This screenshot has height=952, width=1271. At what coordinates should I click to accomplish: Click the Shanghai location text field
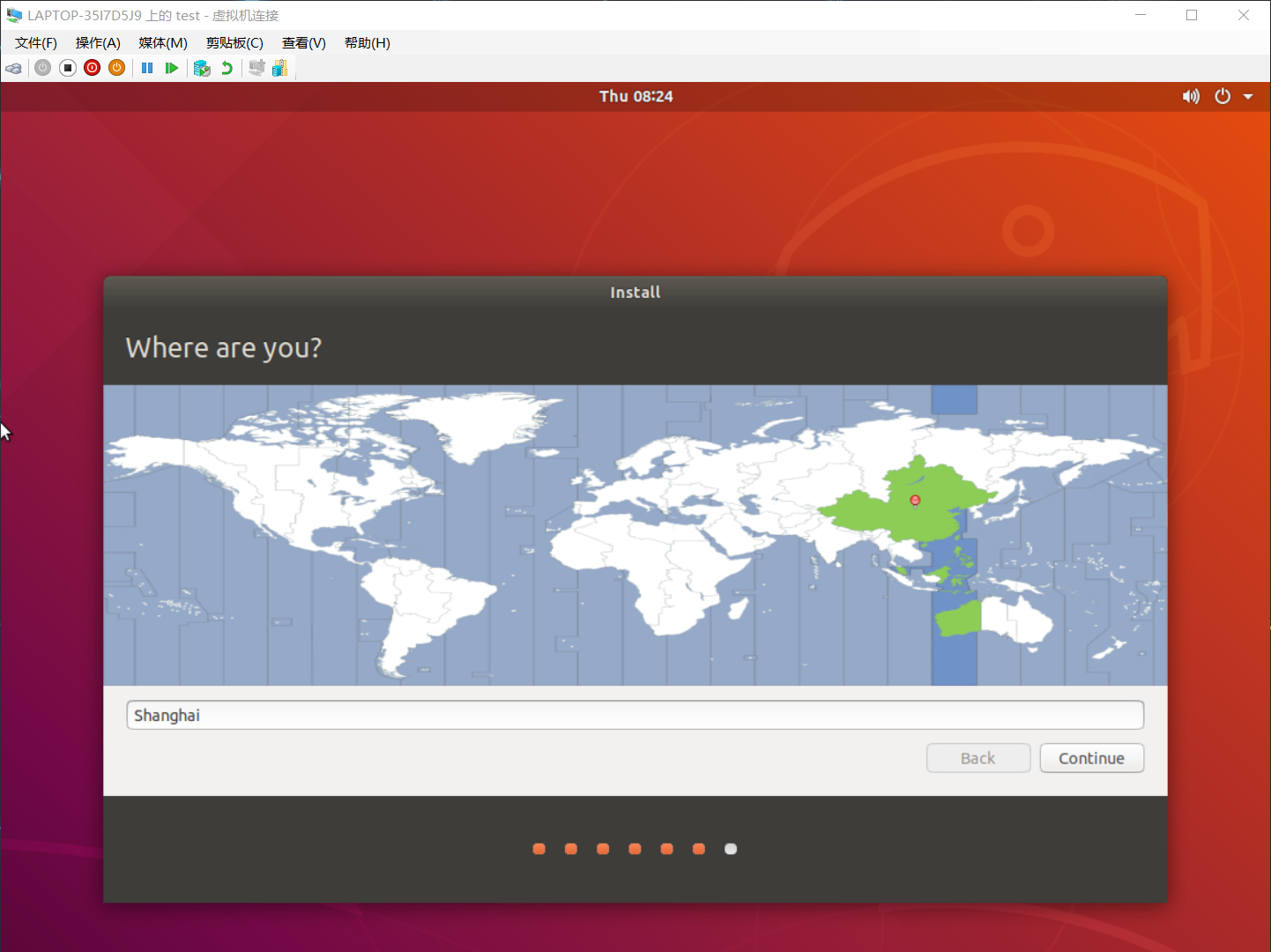[635, 715]
